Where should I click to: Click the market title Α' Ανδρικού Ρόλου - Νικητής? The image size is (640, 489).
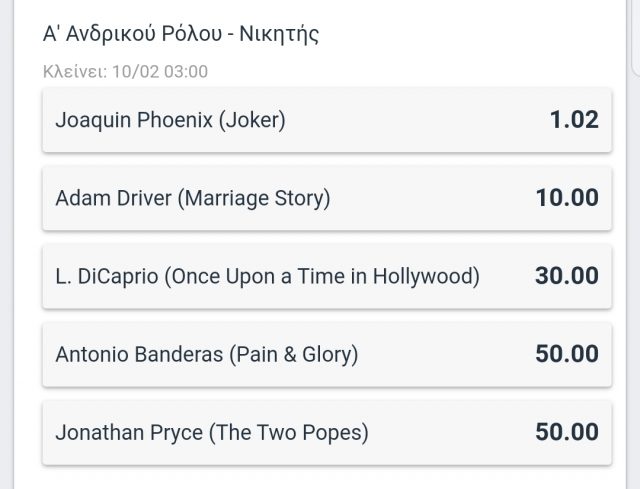181,33
